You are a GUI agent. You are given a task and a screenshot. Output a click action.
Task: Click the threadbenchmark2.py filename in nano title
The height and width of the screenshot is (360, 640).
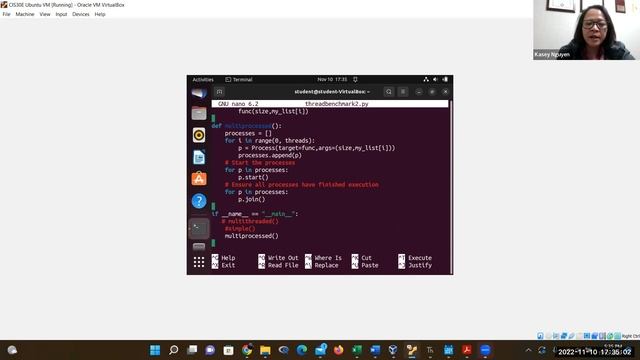point(337,104)
